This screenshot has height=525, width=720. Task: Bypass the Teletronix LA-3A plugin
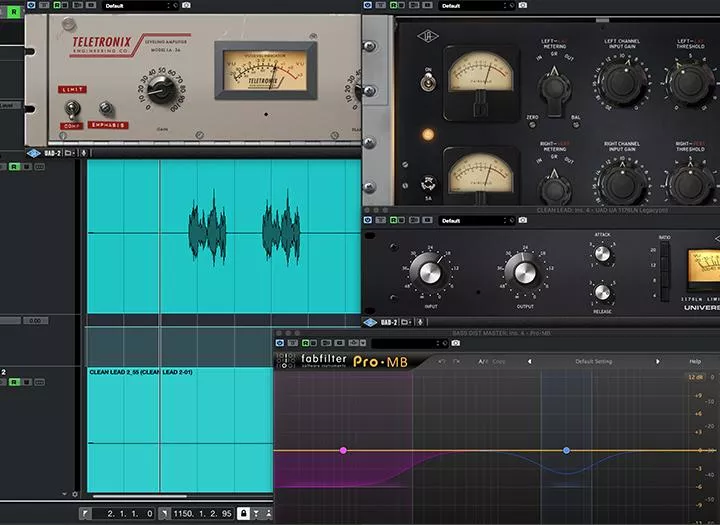tap(31, 5)
